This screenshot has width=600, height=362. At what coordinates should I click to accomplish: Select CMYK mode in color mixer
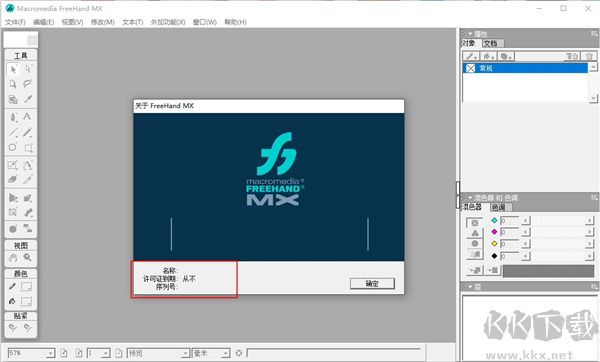tap(475, 223)
